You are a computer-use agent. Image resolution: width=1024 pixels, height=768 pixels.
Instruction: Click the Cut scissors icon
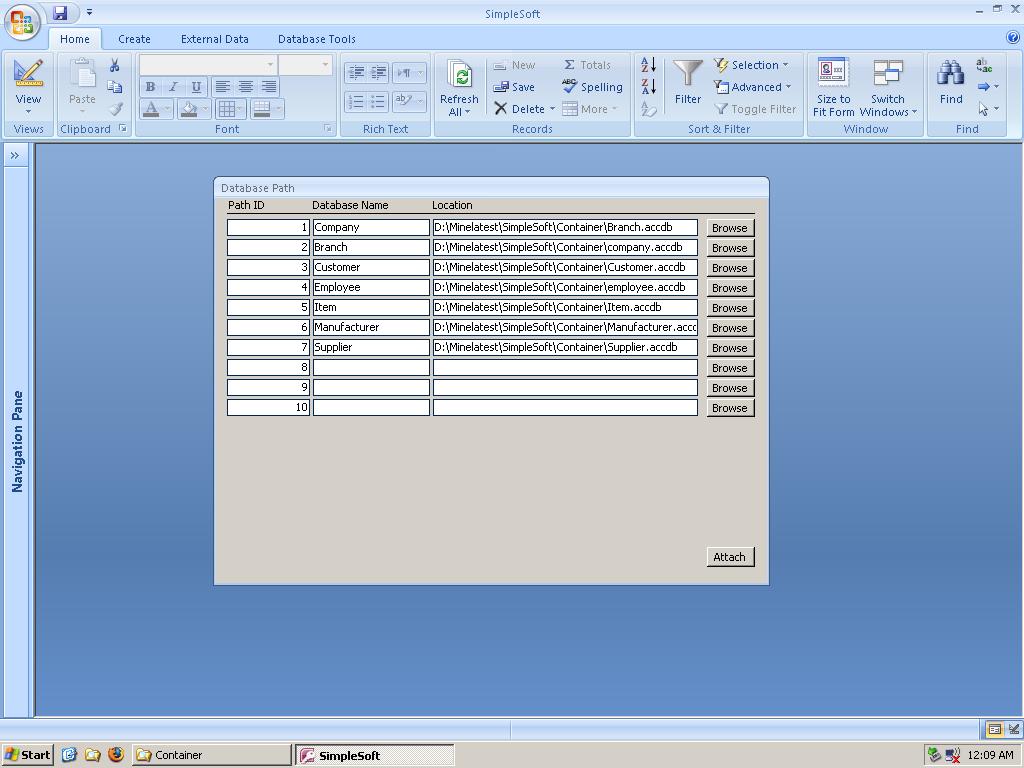[x=115, y=65]
